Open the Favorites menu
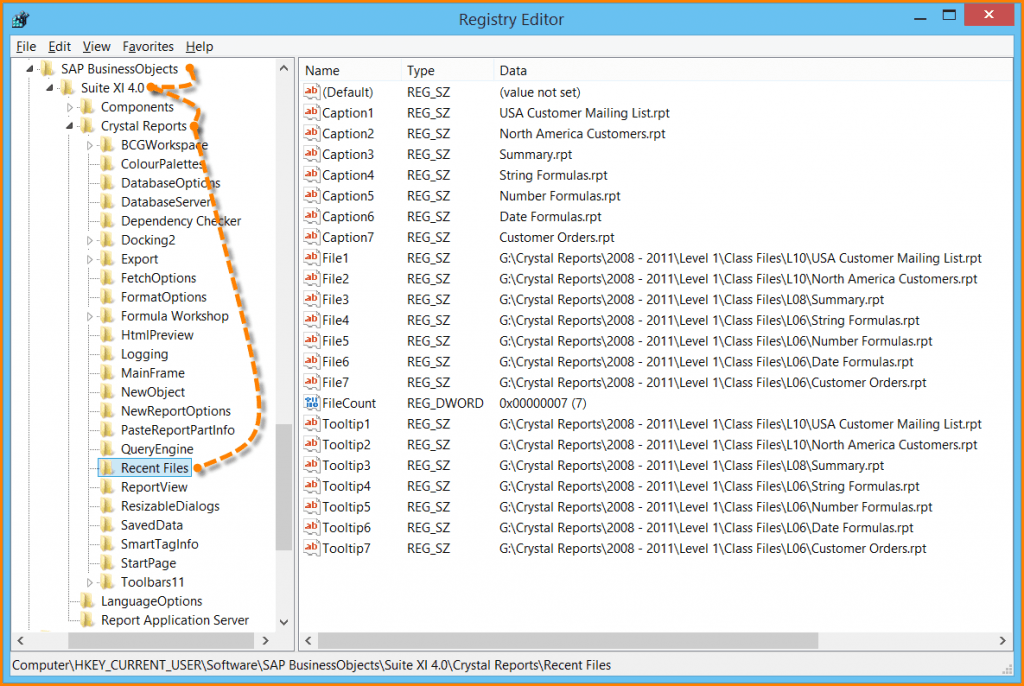 [x=148, y=46]
